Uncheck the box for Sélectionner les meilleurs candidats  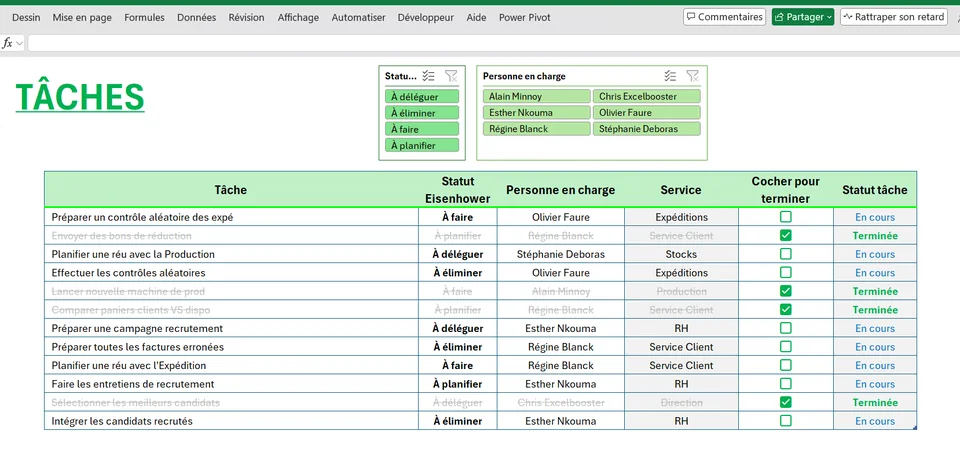coord(786,402)
